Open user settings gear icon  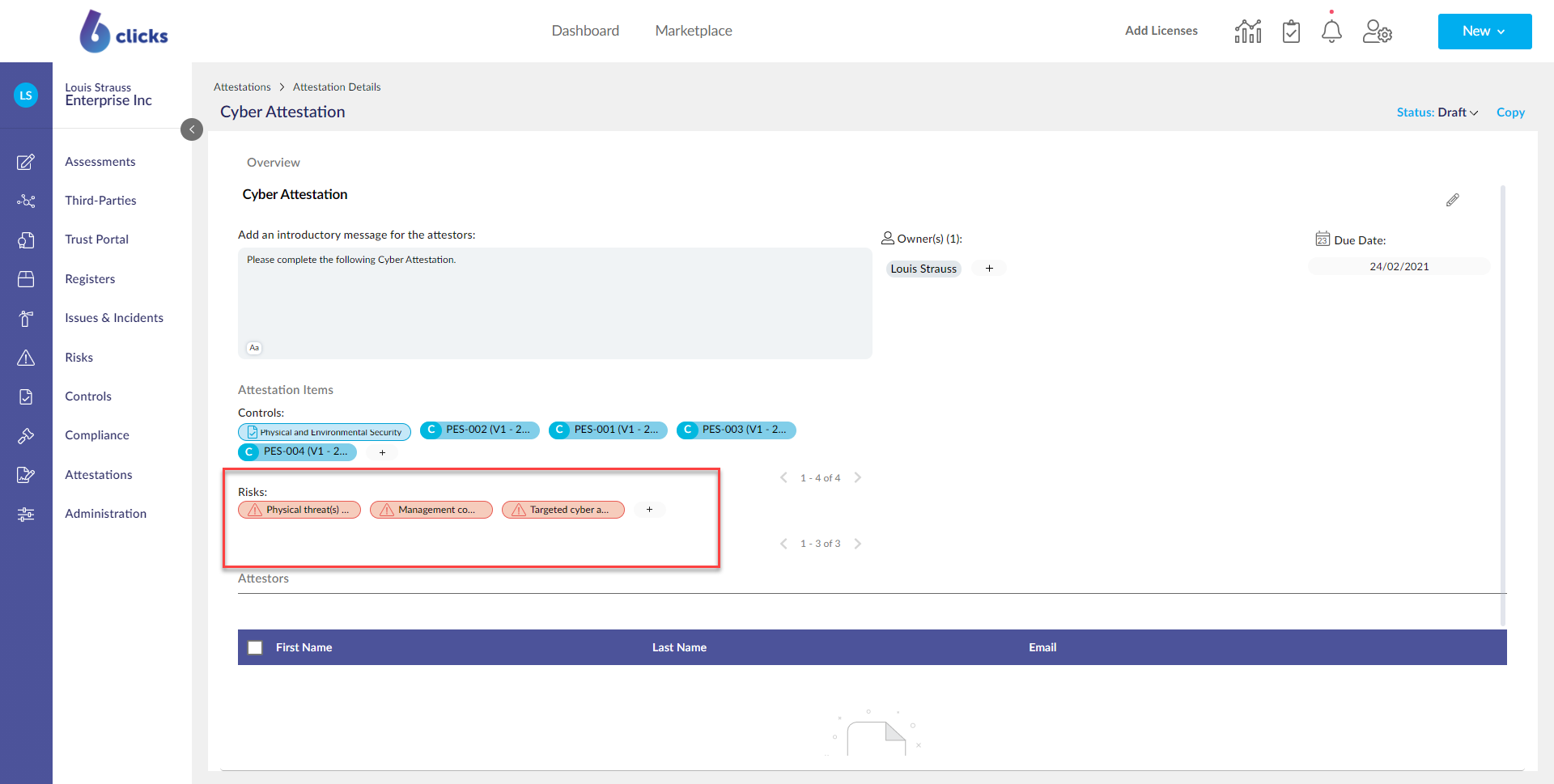click(x=1377, y=32)
